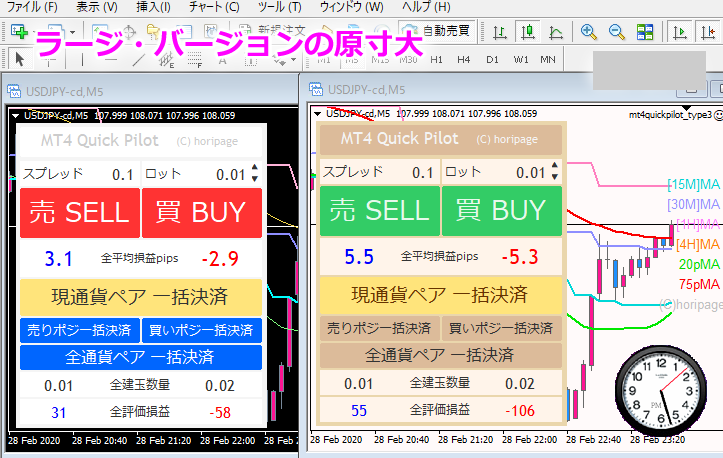Open the ウィンドウ (W) menu
Screen dimensions: 723x458
(351, 7)
